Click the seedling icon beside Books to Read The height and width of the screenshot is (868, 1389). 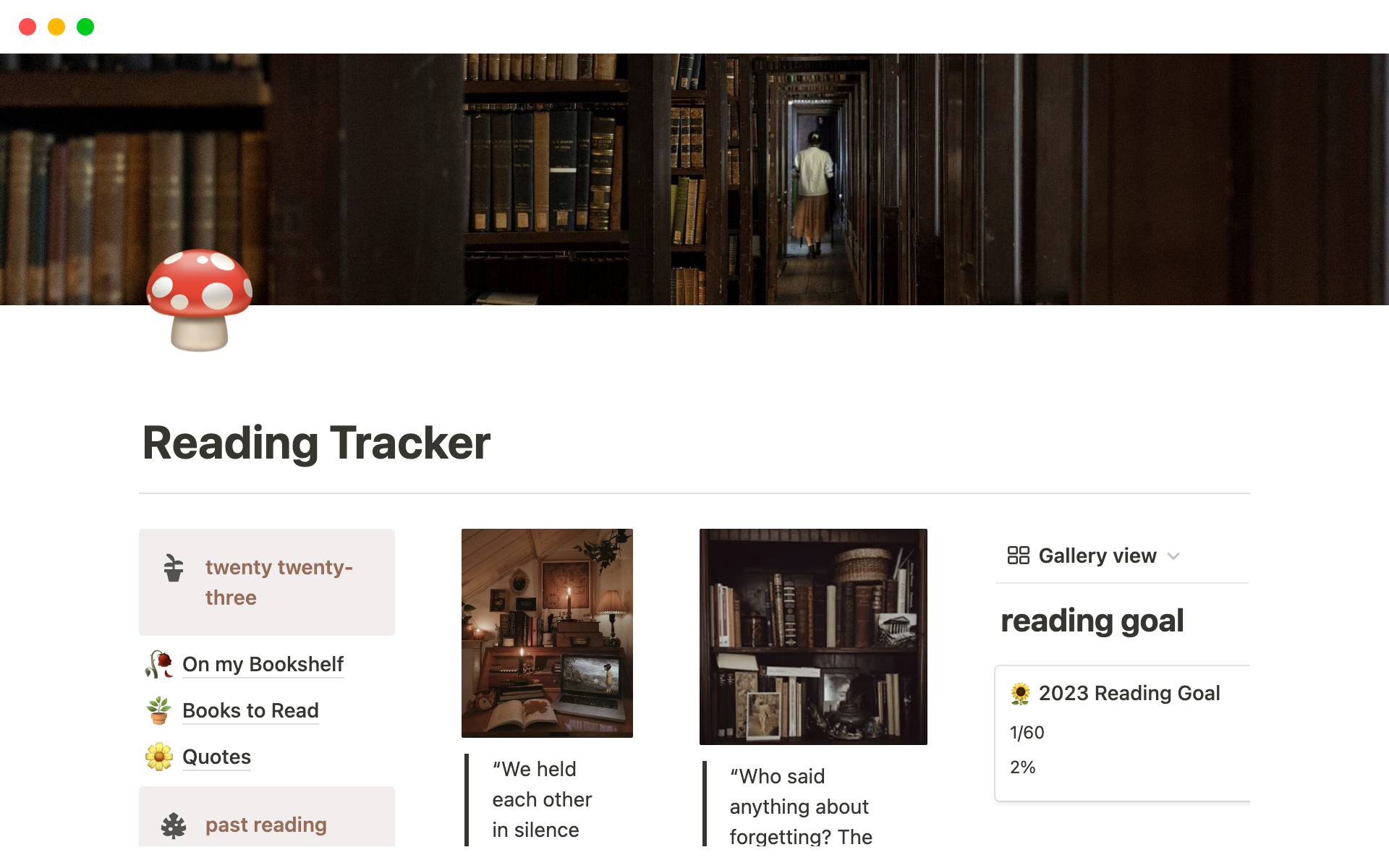159,710
